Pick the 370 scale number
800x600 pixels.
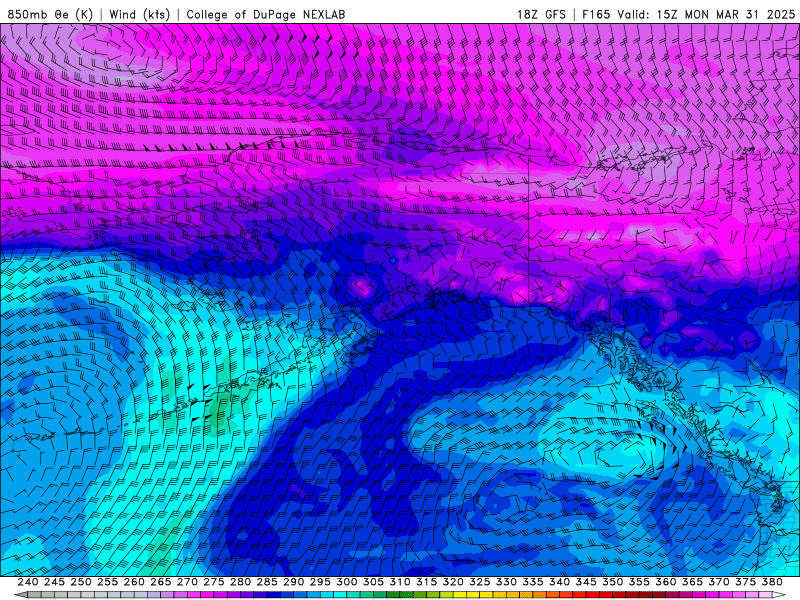click(719, 582)
